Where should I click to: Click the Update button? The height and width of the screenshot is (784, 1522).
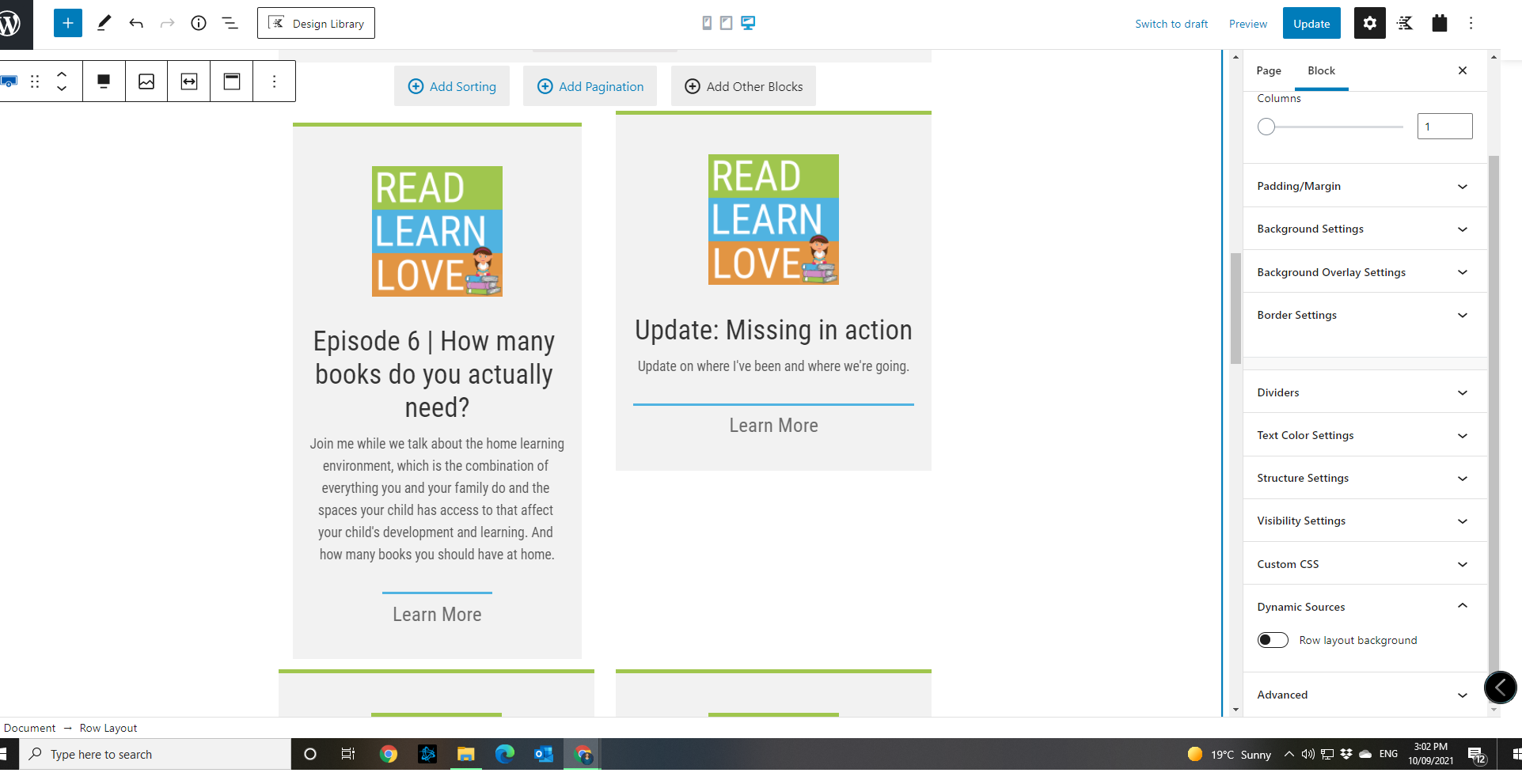point(1311,24)
